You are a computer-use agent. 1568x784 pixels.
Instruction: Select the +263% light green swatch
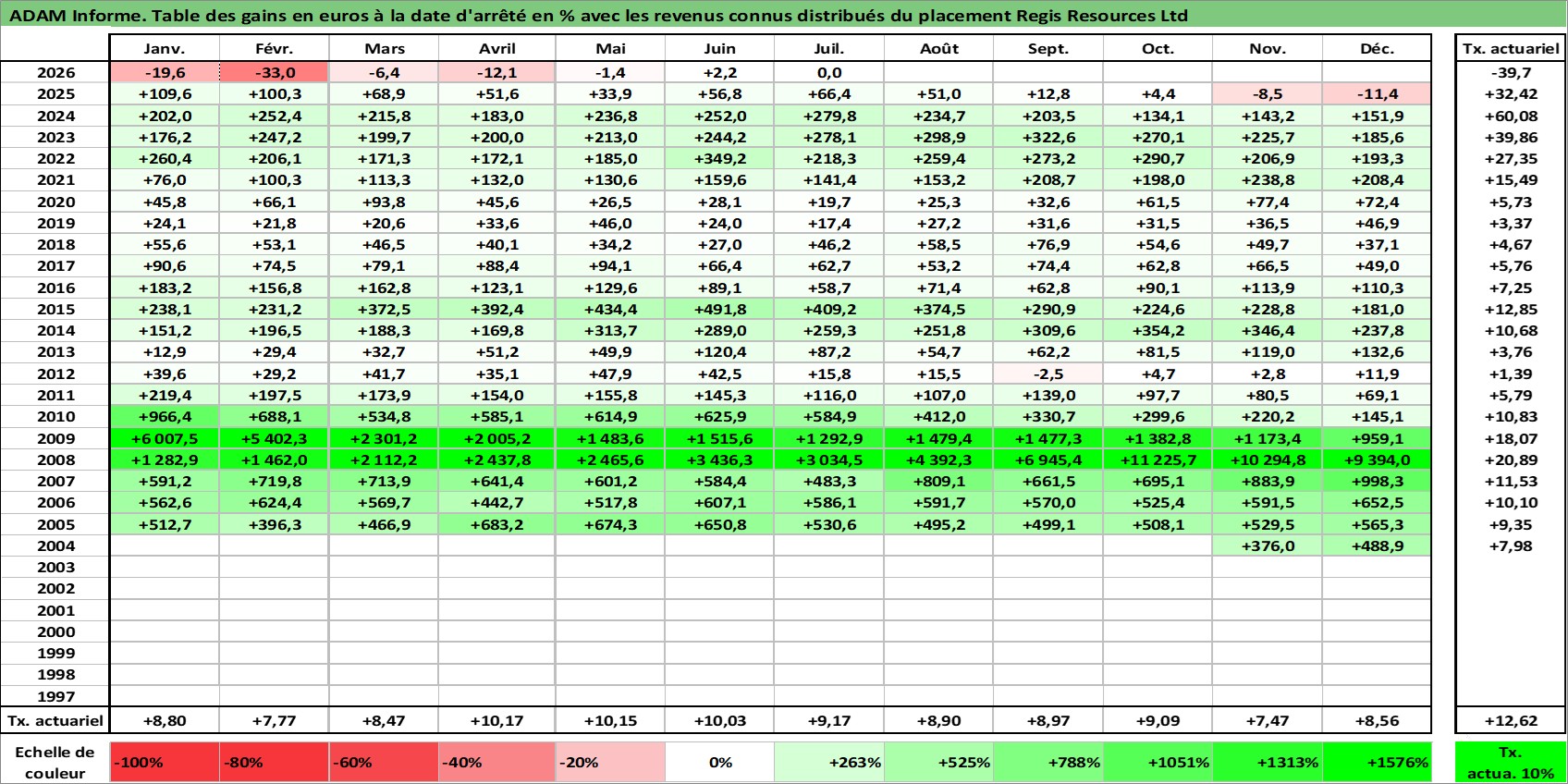pos(829,763)
